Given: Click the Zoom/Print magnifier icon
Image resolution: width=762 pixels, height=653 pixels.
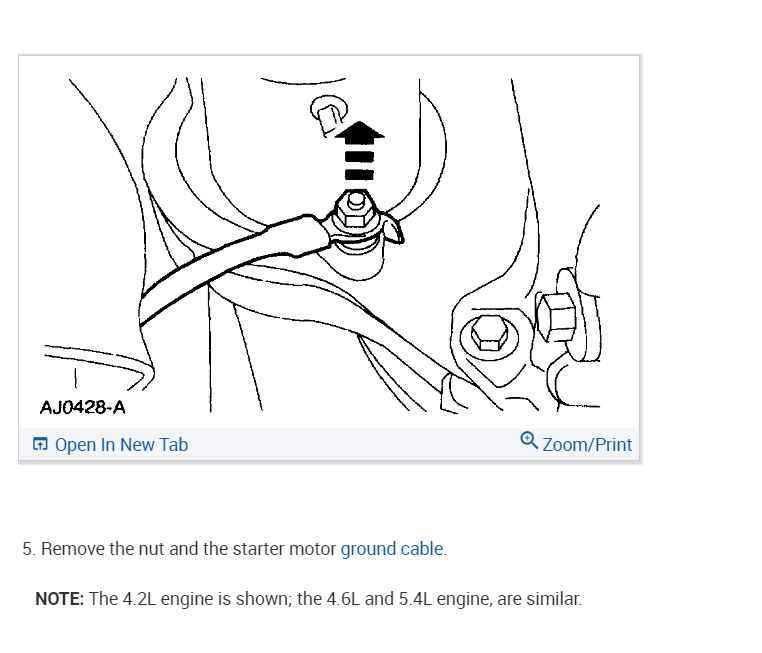Looking at the screenshot, I should coord(529,440).
